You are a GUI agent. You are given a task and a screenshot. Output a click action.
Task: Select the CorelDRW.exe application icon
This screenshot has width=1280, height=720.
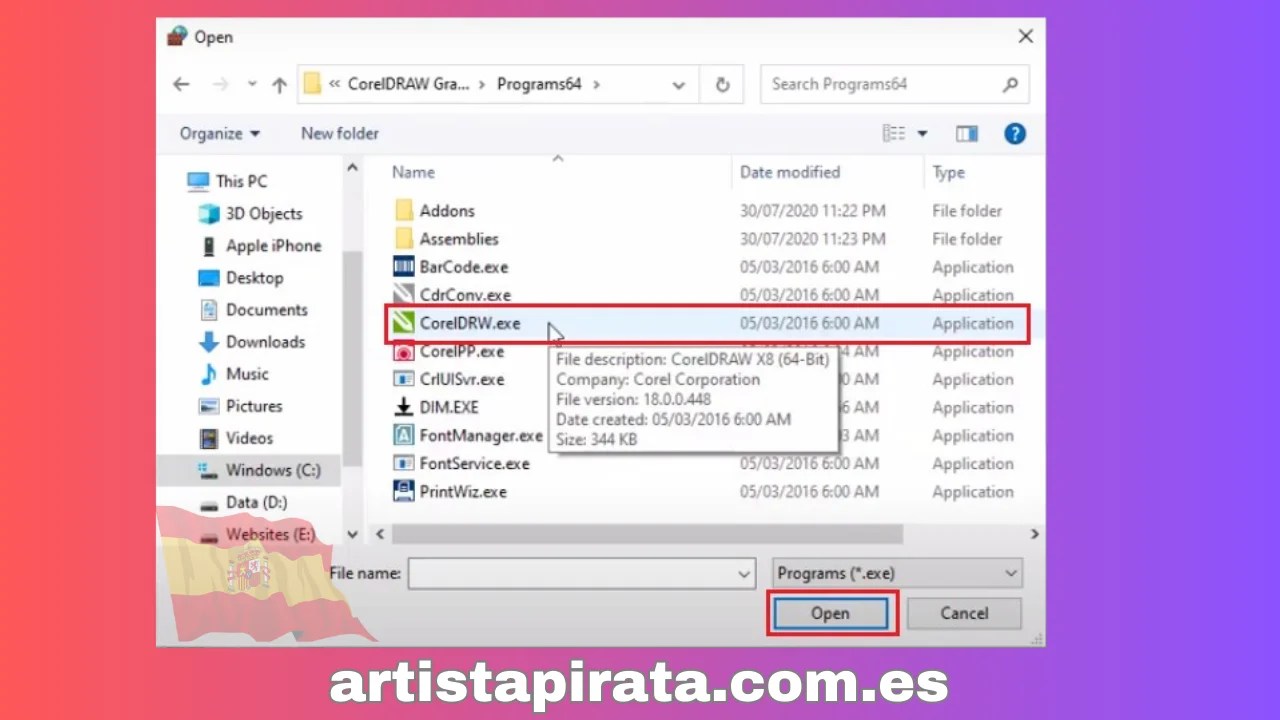click(x=403, y=323)
